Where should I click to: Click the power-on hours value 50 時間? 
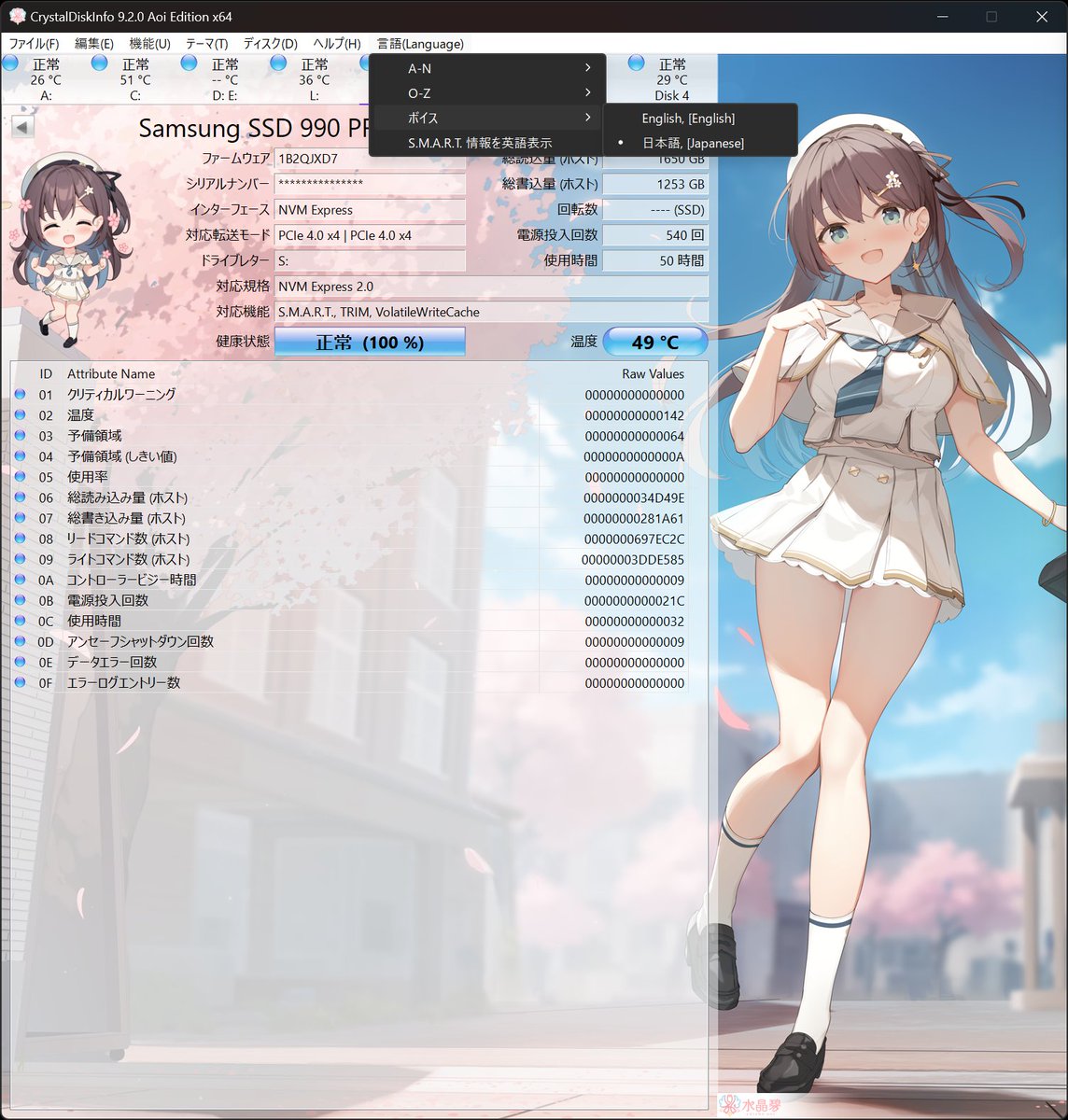tap(654, 261)
